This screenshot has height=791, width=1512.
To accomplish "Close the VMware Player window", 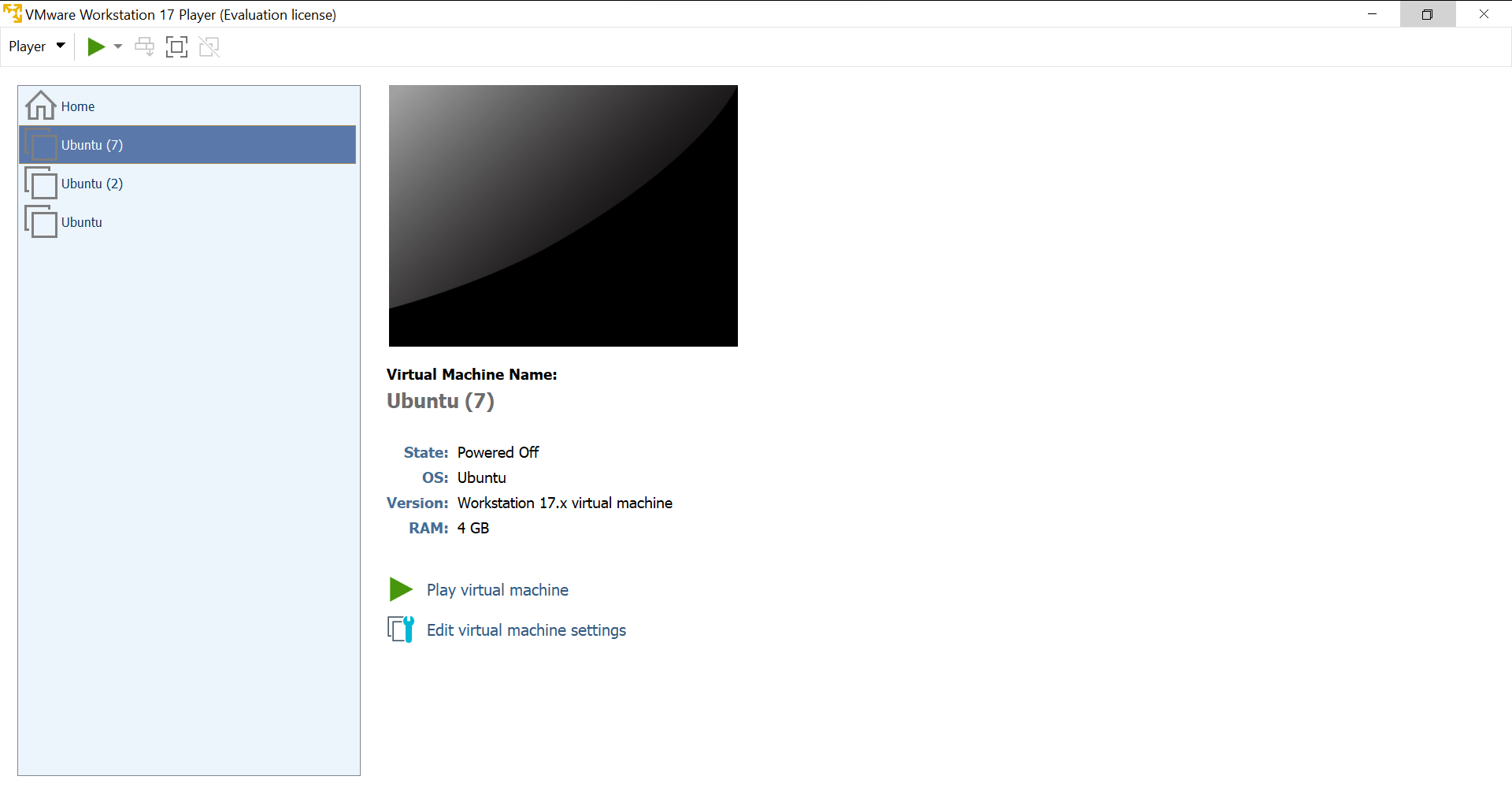I will [x=1484, y=14].
